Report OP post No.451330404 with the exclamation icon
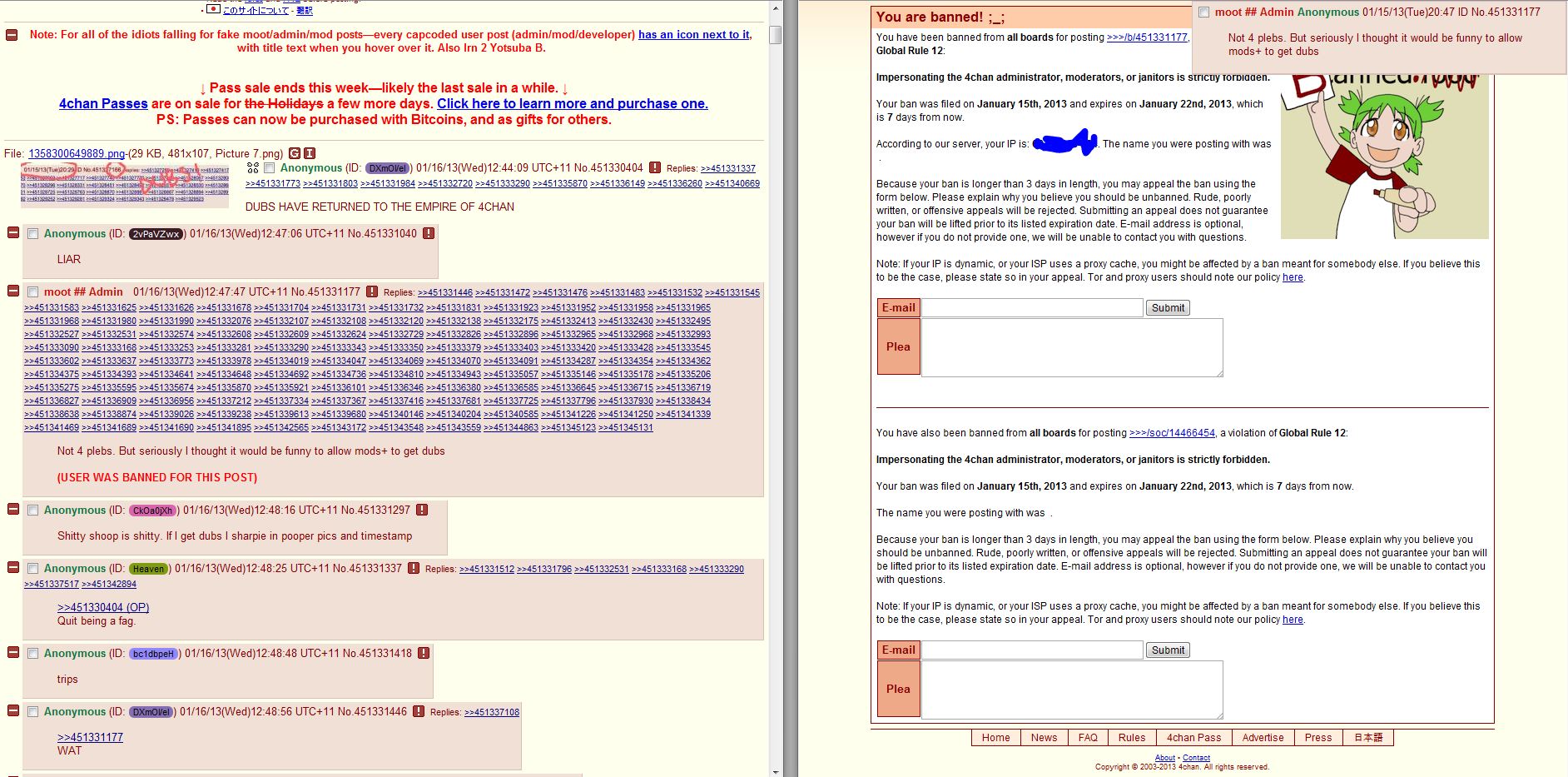The image size is (1568, 777). click(655, 168)
